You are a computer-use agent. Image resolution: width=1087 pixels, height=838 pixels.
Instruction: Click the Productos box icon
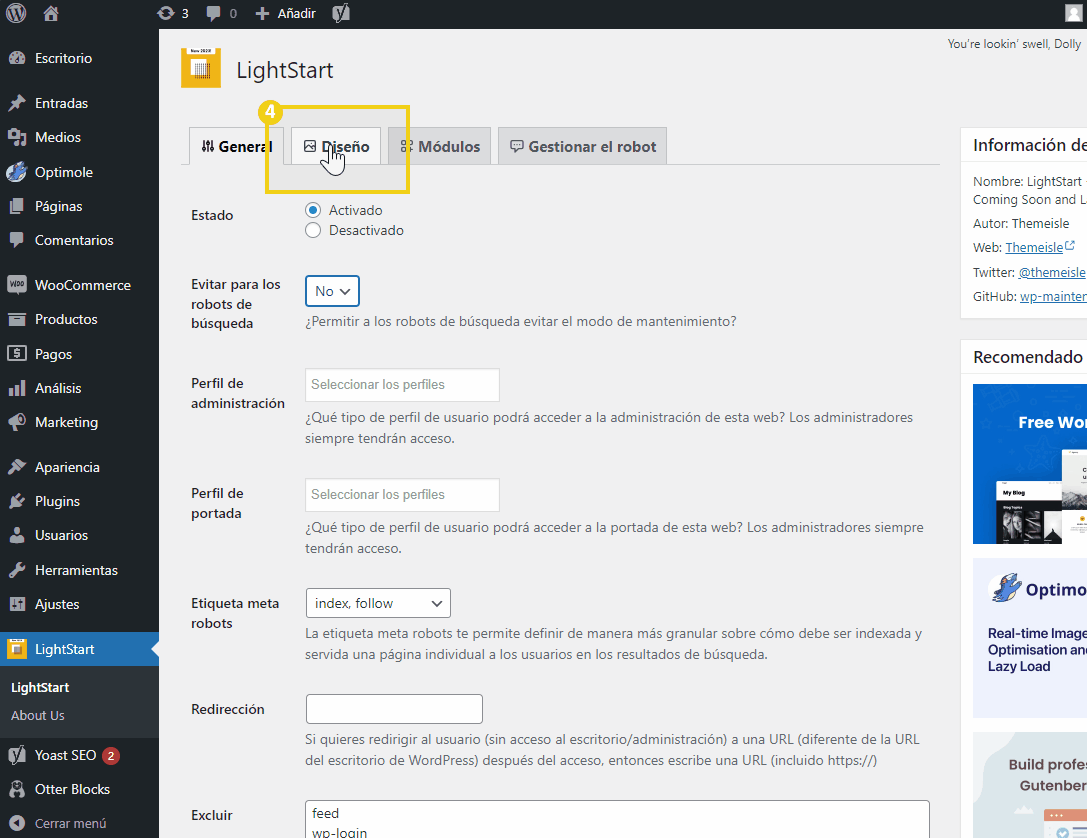coord(17,320)
